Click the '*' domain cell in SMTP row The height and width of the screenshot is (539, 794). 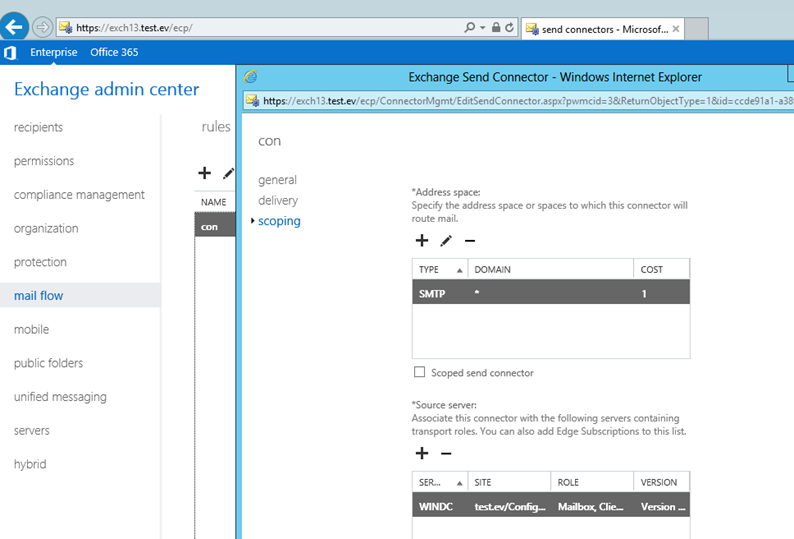coord(477,293)
